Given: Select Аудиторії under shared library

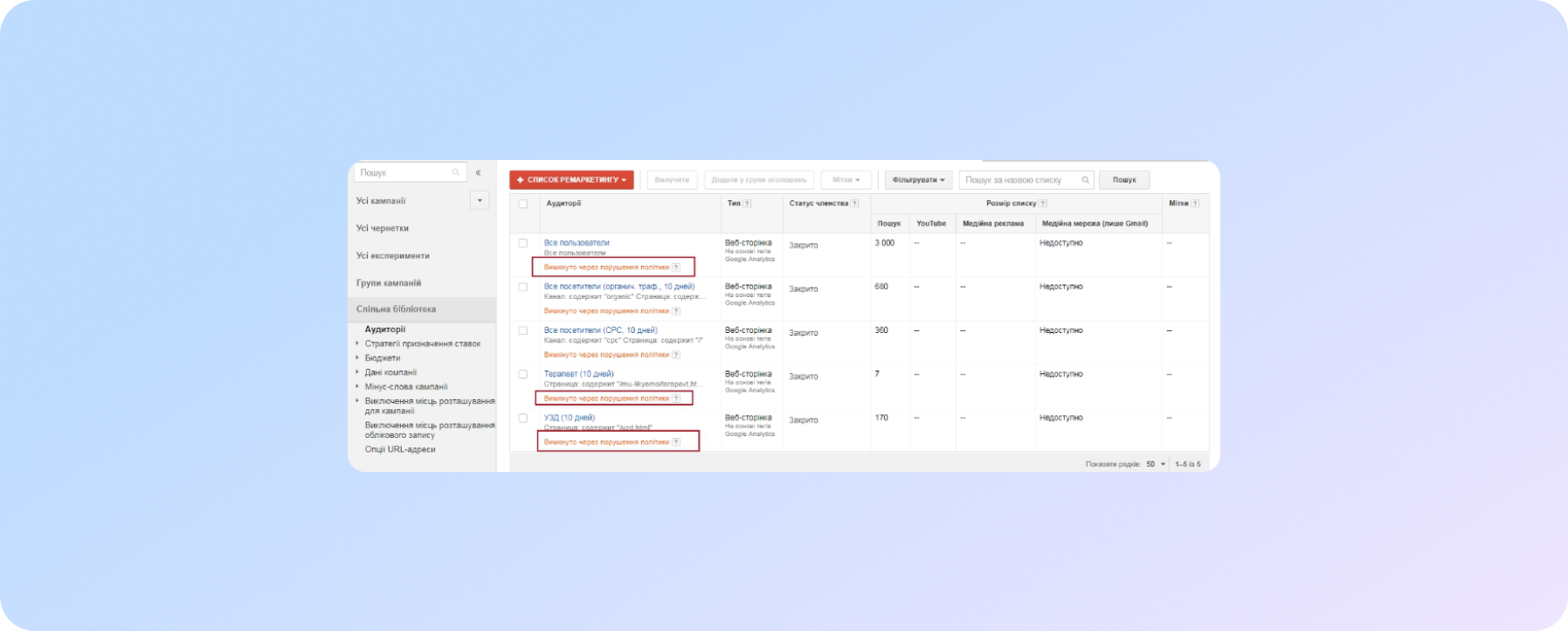Looking at the screenshot, I should (x=385, y=329).
